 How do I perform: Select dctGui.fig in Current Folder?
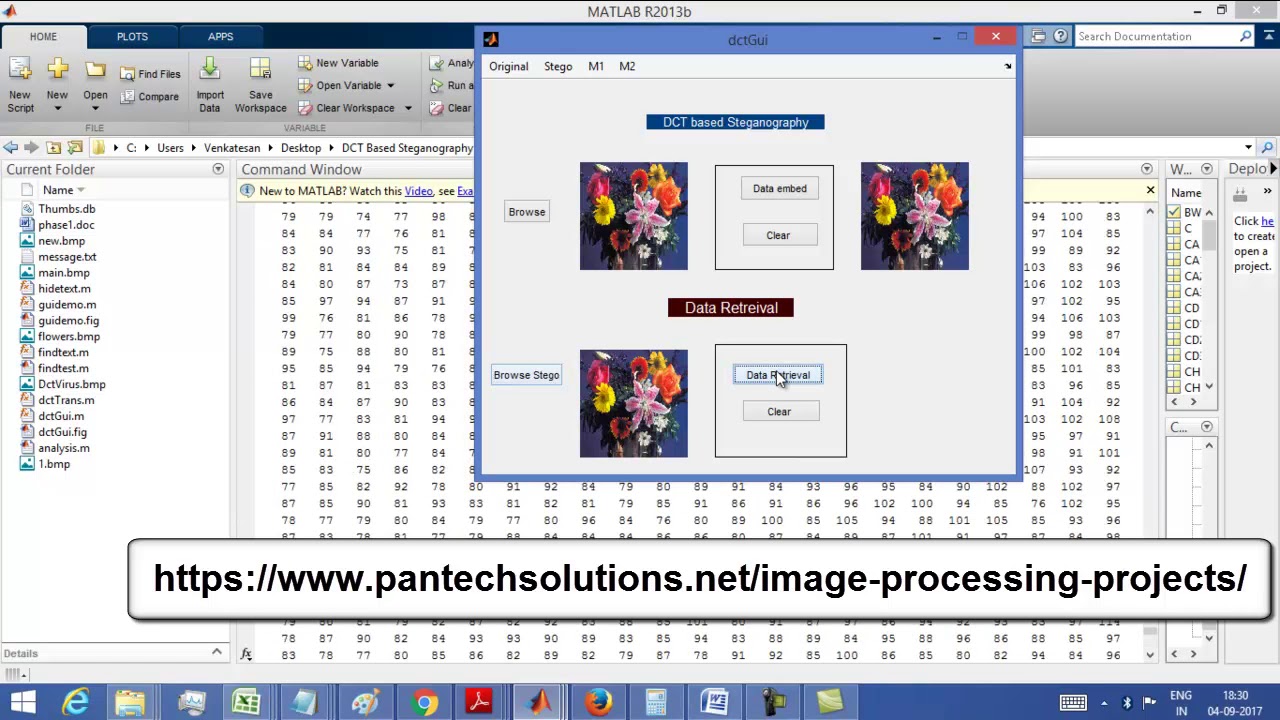(x=62, y=432)
